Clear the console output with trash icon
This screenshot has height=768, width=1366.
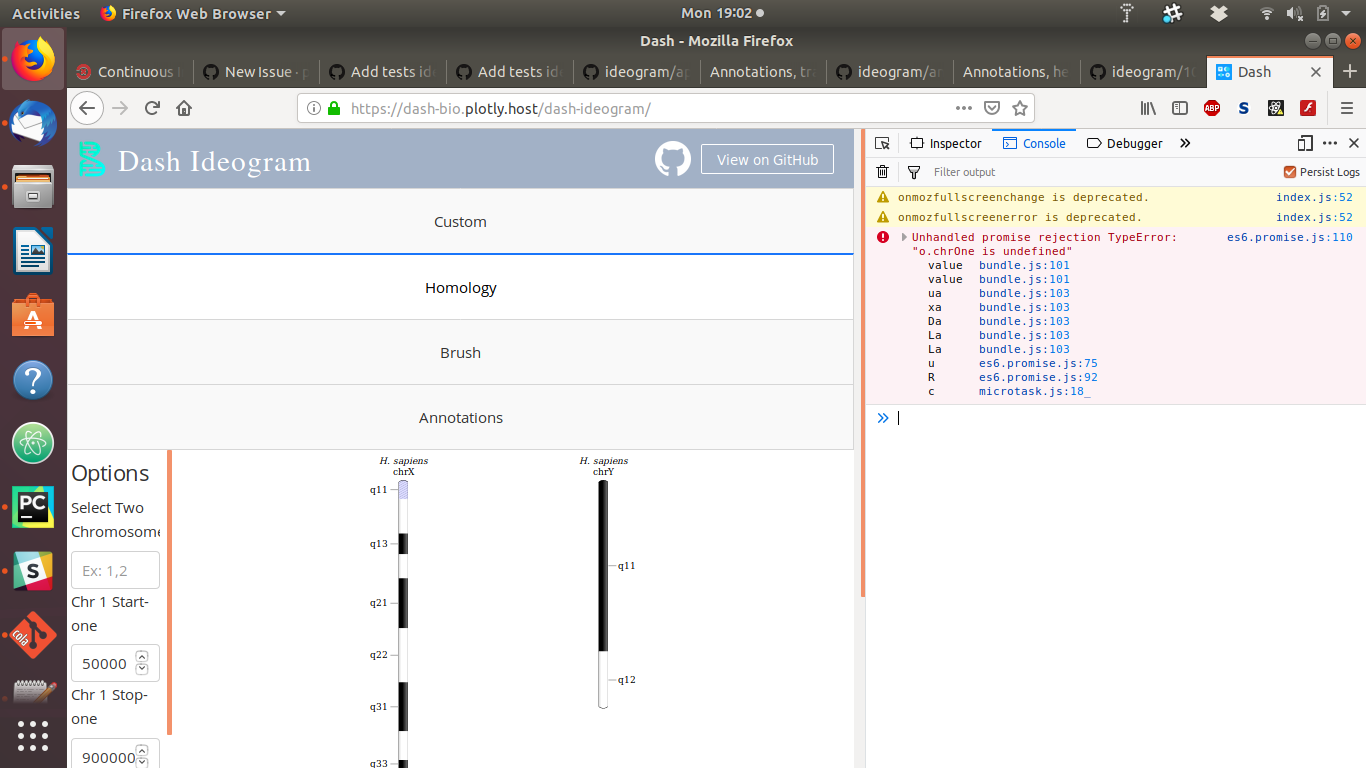click(x=881, y=171)
